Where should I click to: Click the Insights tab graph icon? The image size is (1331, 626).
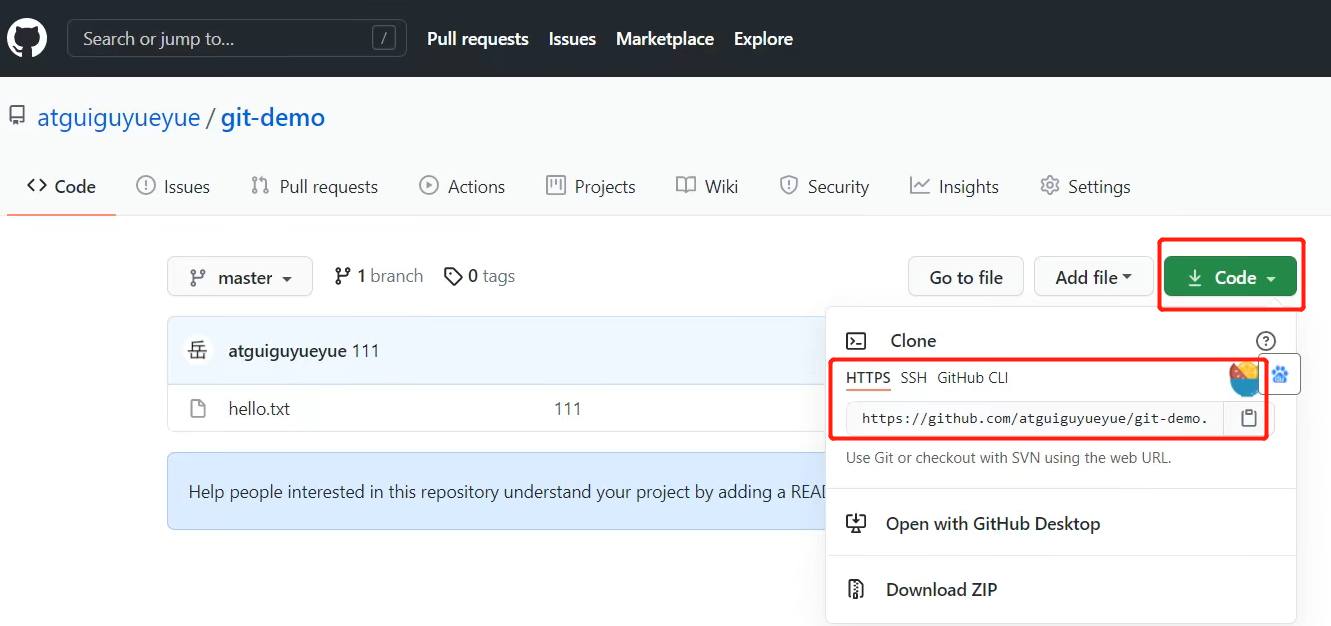coord(920,185)
